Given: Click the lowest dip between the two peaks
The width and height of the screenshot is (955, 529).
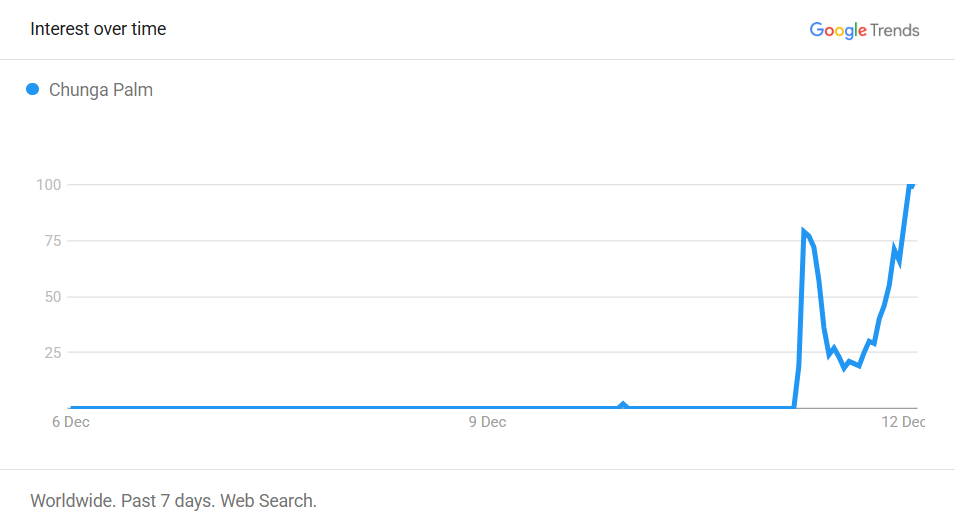Looking at the screenshot, I should pos(844,368).
